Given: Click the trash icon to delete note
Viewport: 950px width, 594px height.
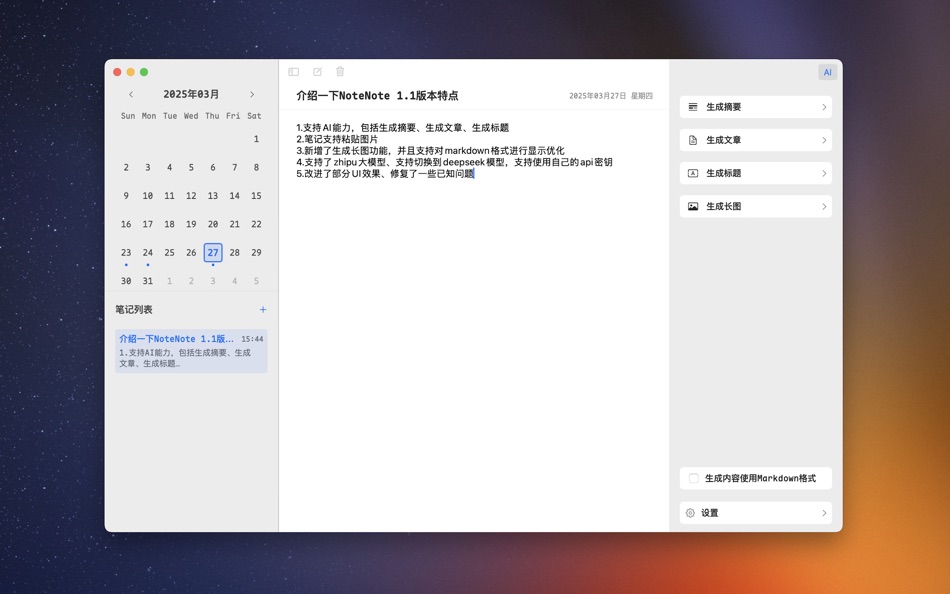Looking at the screenshot, I should [x=339, y=71].
